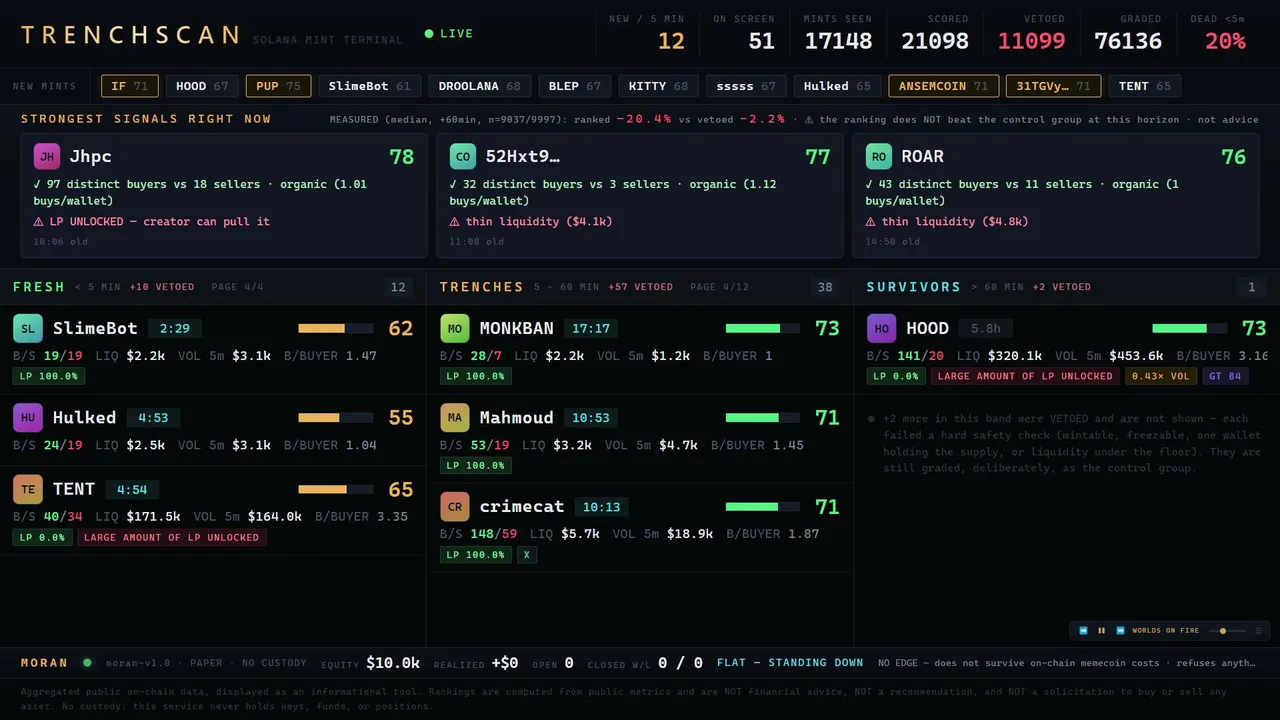Click the TRENCHSCAN logo title
The height and width of the screenshot is (720, 1280).
[x=130, y=36]
